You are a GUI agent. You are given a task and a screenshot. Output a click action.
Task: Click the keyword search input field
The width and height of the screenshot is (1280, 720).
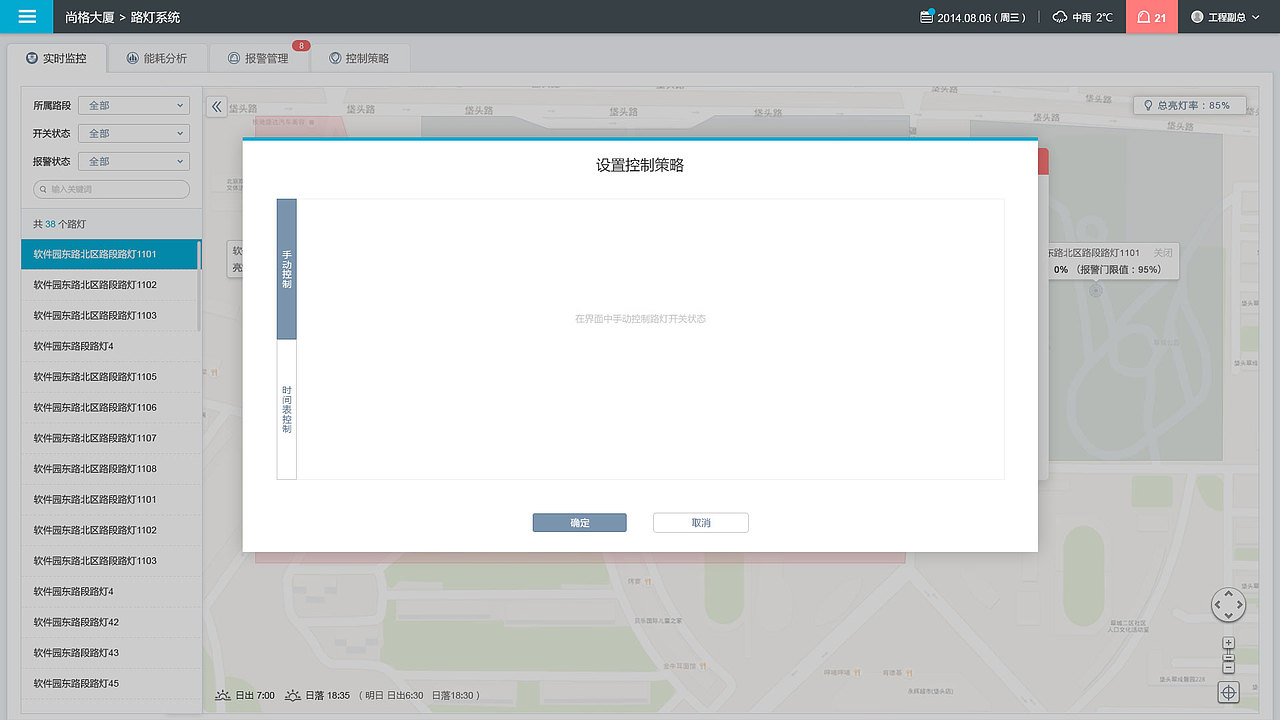point(110,189)
